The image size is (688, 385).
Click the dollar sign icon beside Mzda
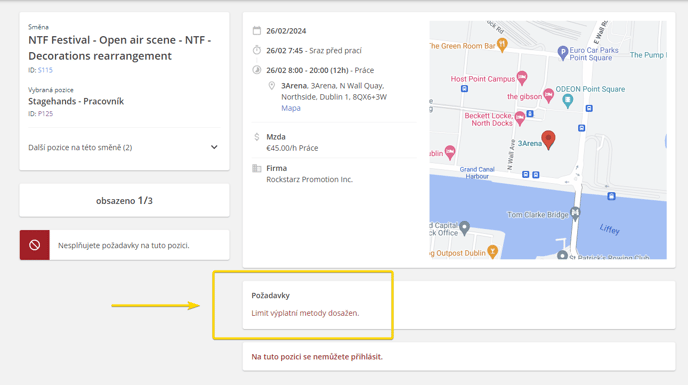click(257, 137)
